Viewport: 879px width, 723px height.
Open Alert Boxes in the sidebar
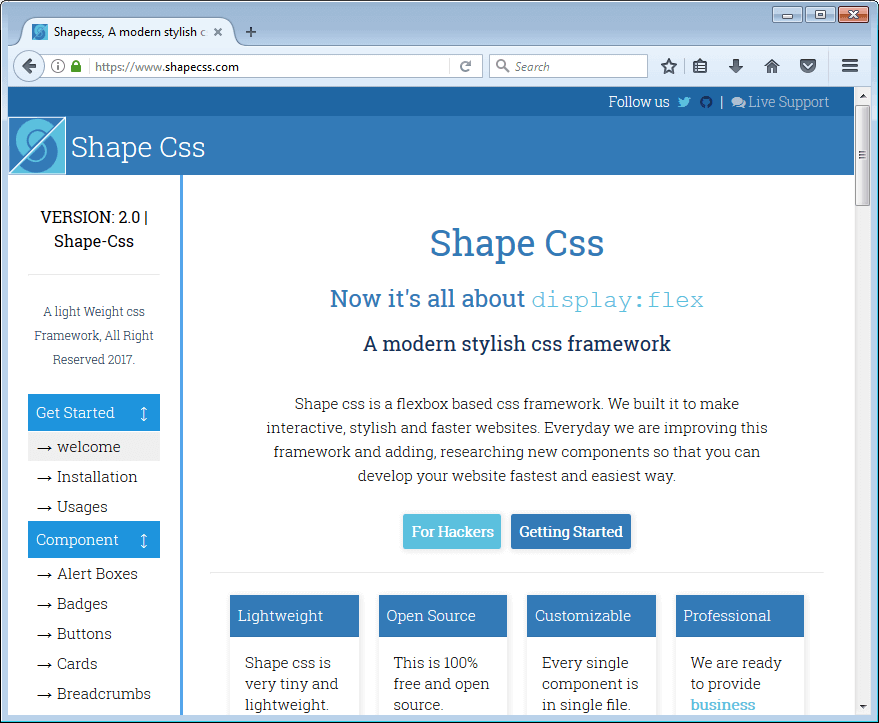(96, 574)
